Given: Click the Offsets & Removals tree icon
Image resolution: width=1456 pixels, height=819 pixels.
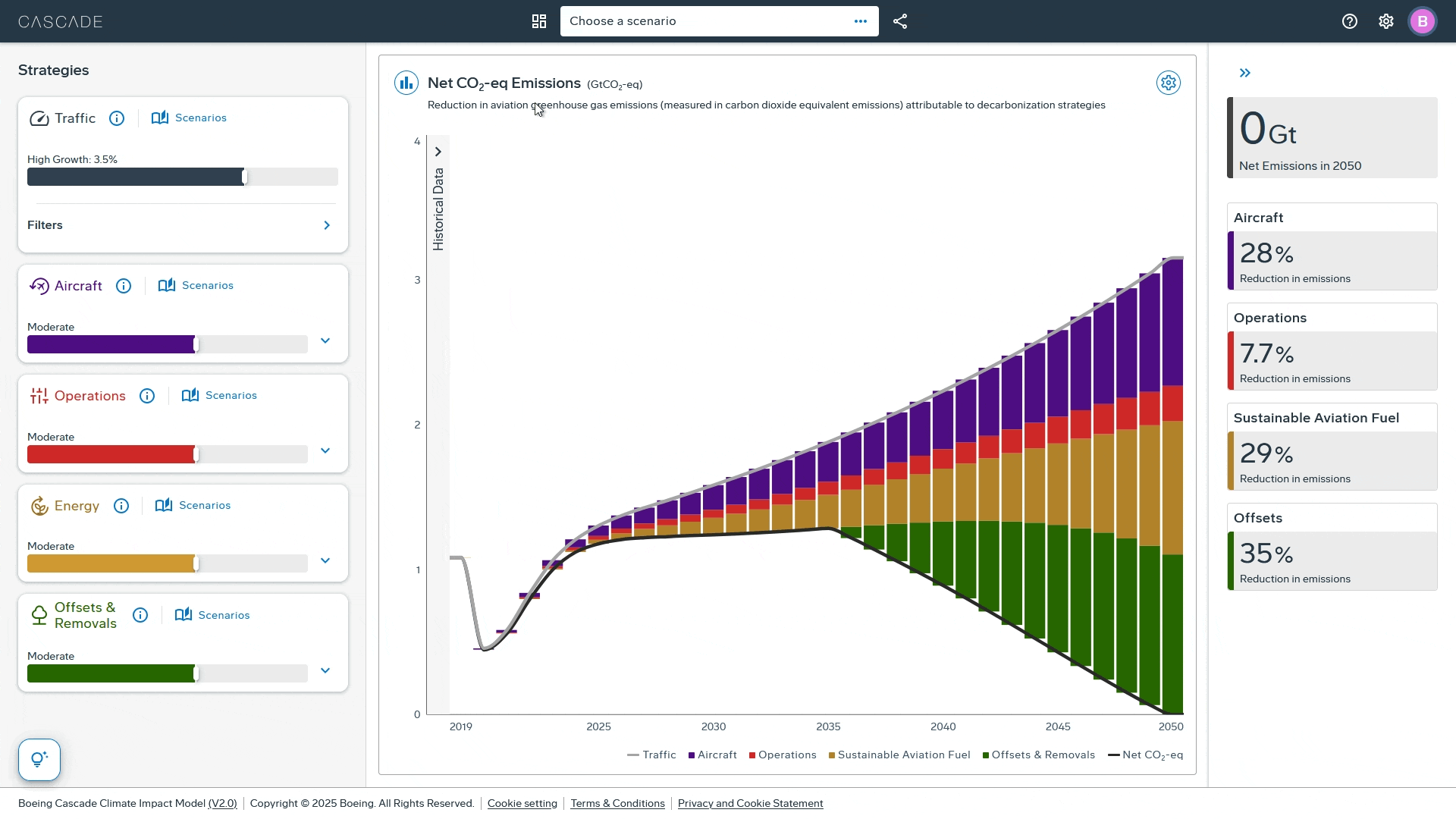Looking at the screenshot, I should tap(39, 616).
